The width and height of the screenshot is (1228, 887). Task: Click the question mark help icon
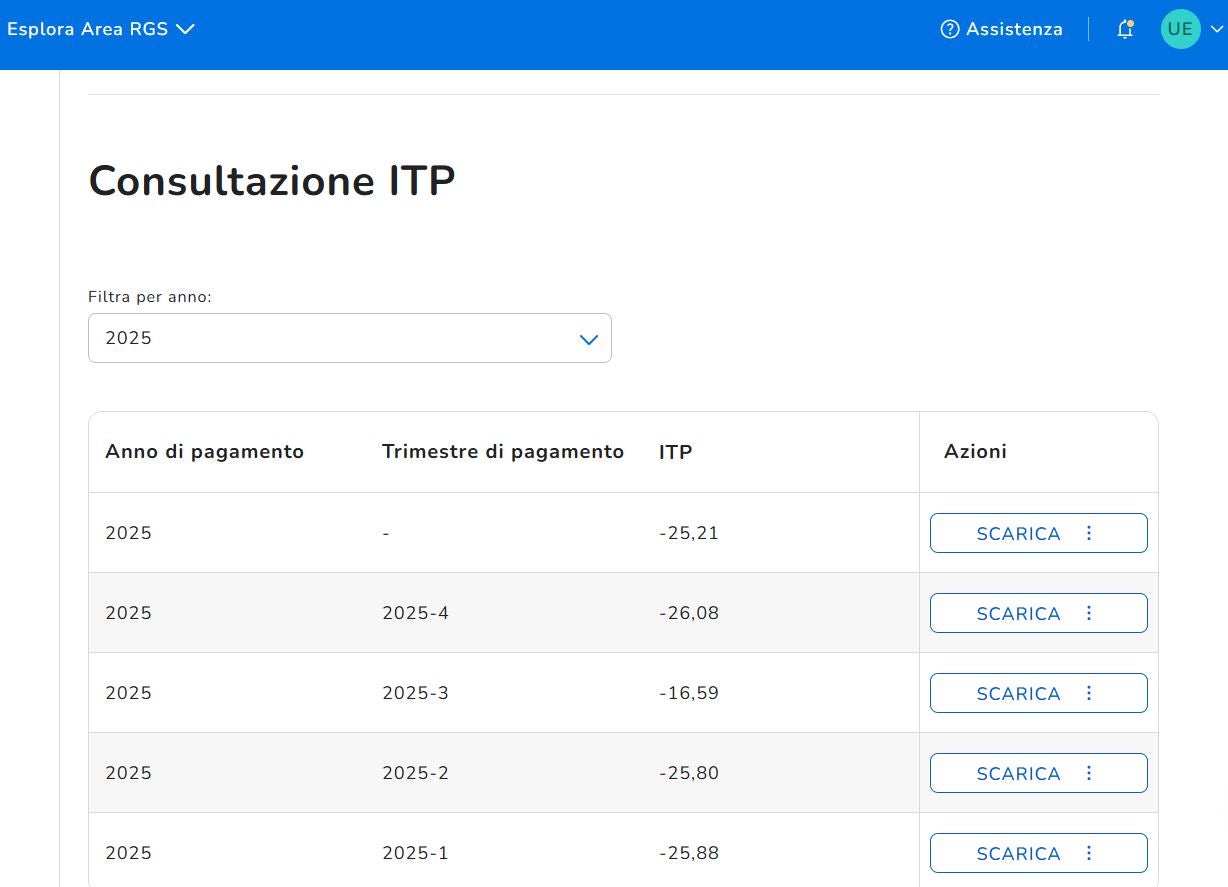[950, 29]
